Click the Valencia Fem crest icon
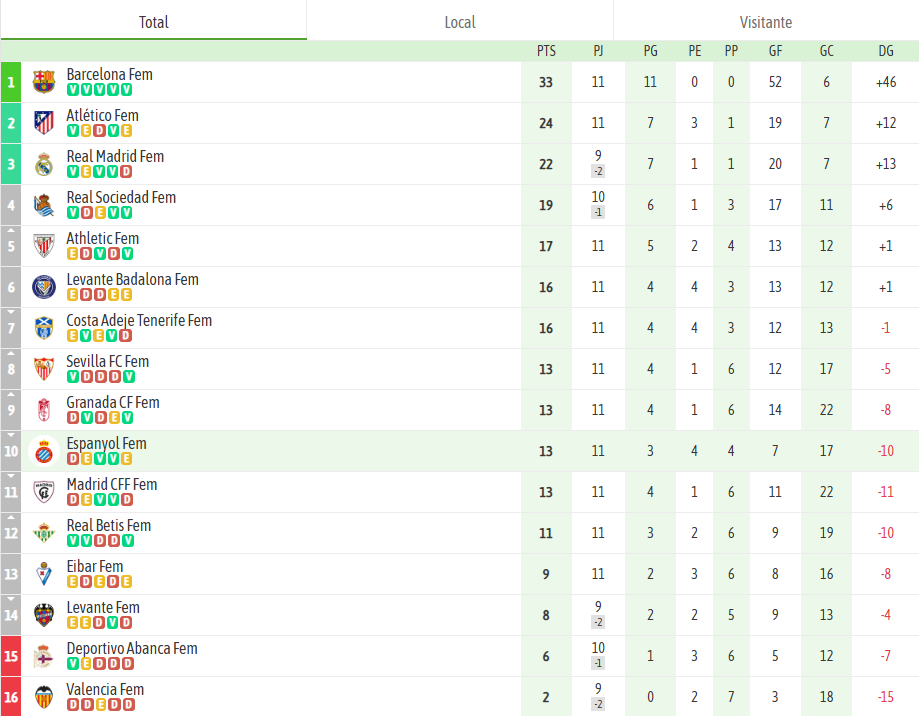This screenshot has height=716, width=919. coord(43,696)
